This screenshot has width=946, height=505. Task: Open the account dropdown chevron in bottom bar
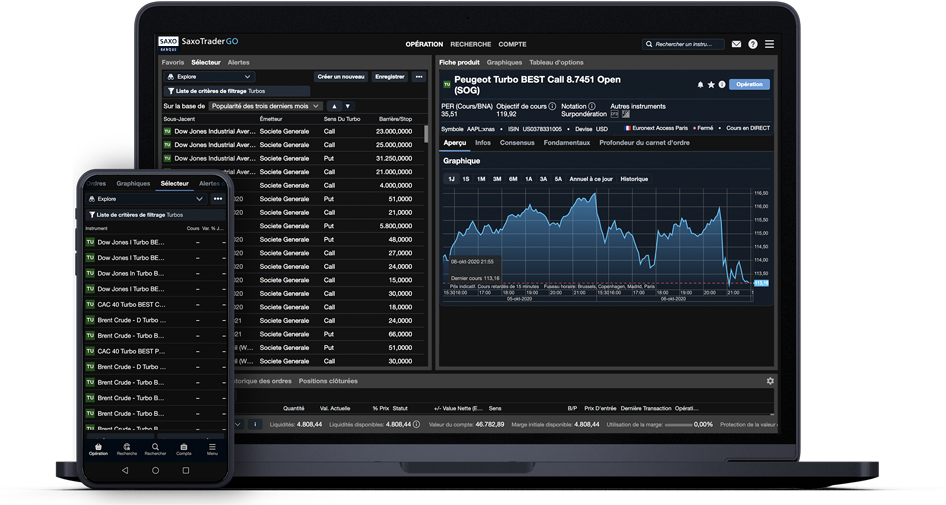(x=238, y=424)
